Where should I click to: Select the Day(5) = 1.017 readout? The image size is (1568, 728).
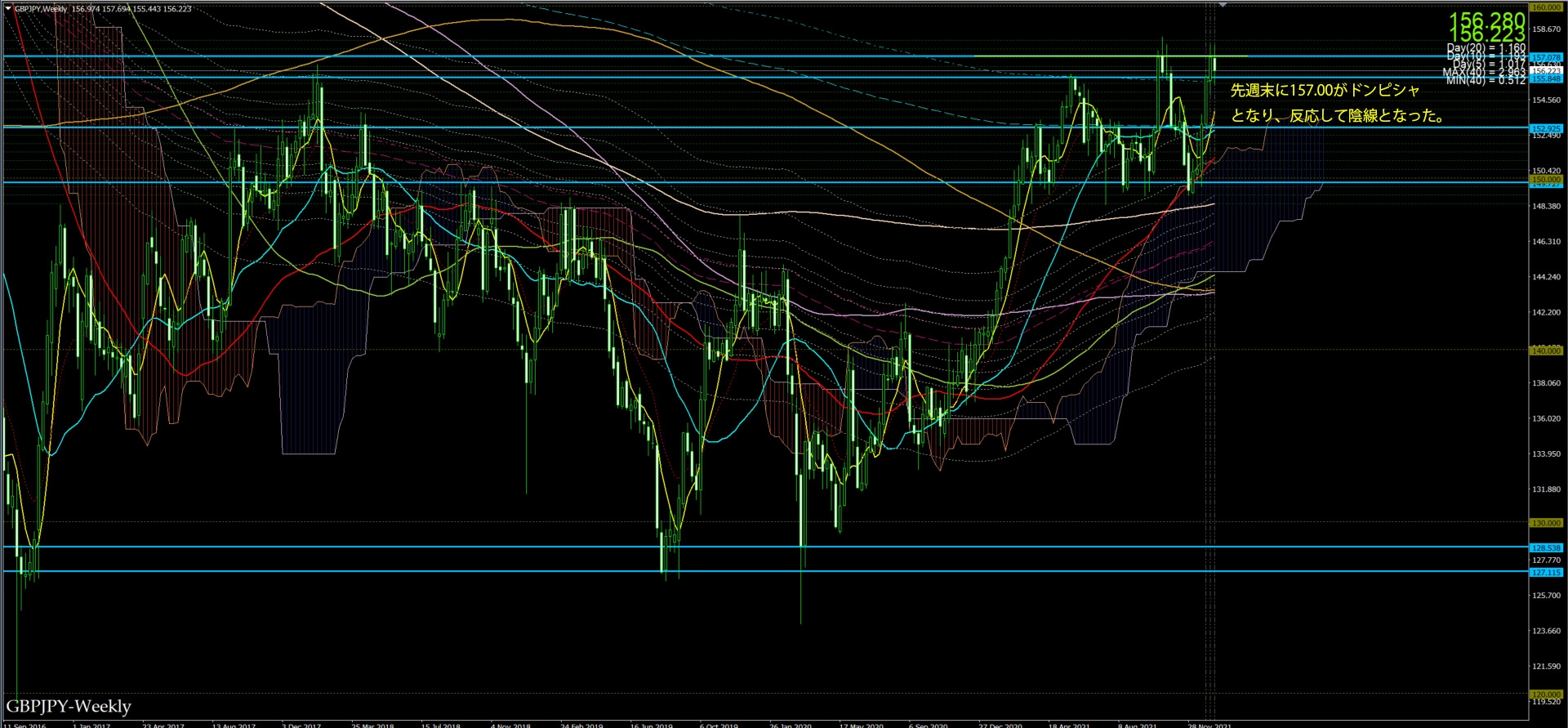1490,65
